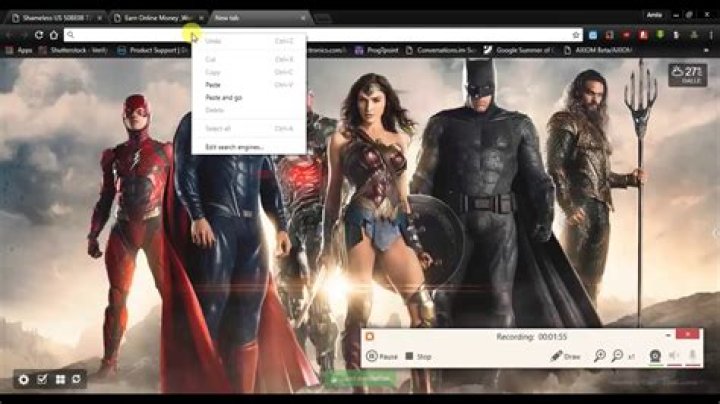Toggle recorder speaker audio

pos(674,356)
